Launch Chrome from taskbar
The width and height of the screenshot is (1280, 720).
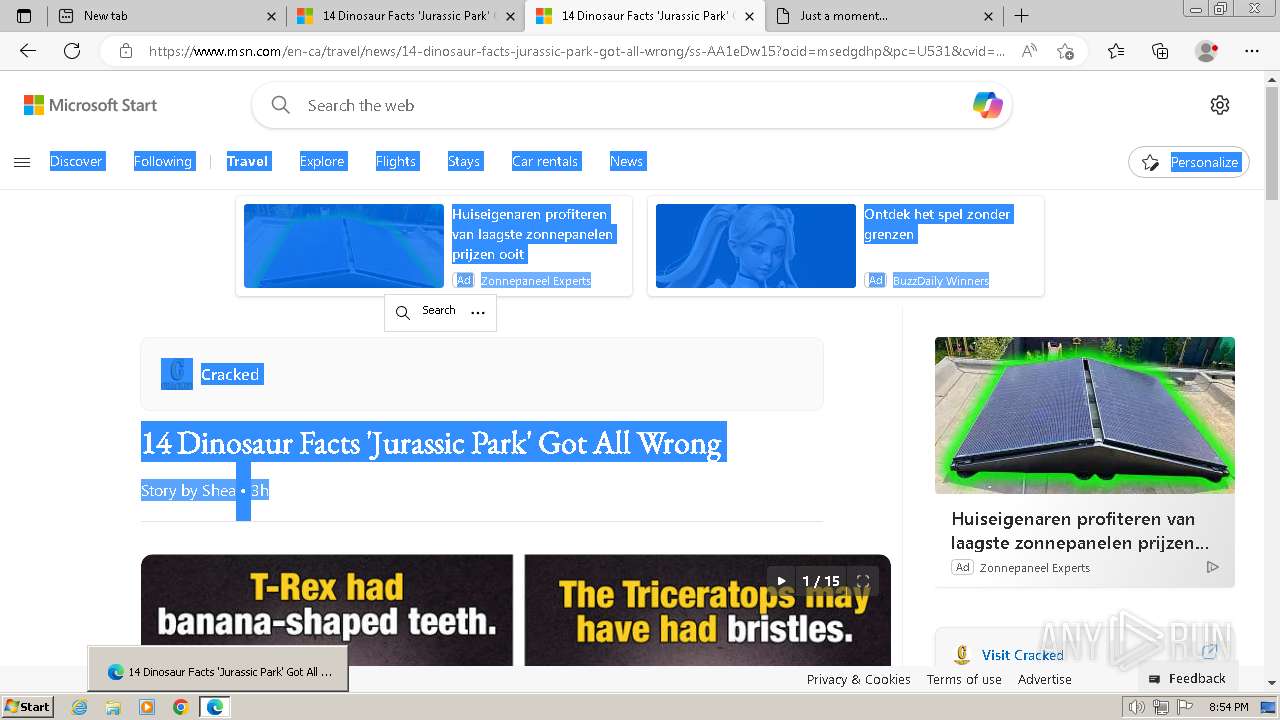(x=180, y=707)
